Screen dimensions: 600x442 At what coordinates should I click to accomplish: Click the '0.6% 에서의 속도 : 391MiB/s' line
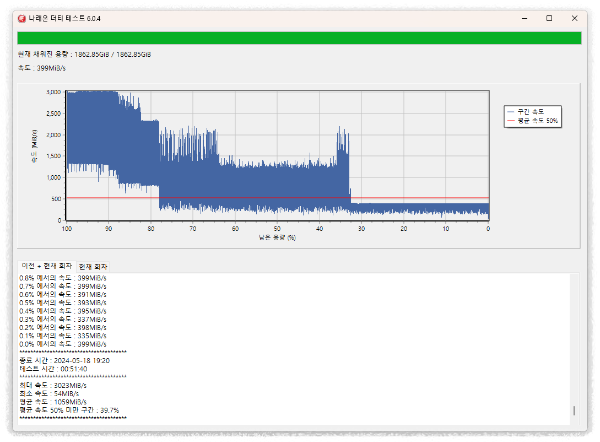63,295
